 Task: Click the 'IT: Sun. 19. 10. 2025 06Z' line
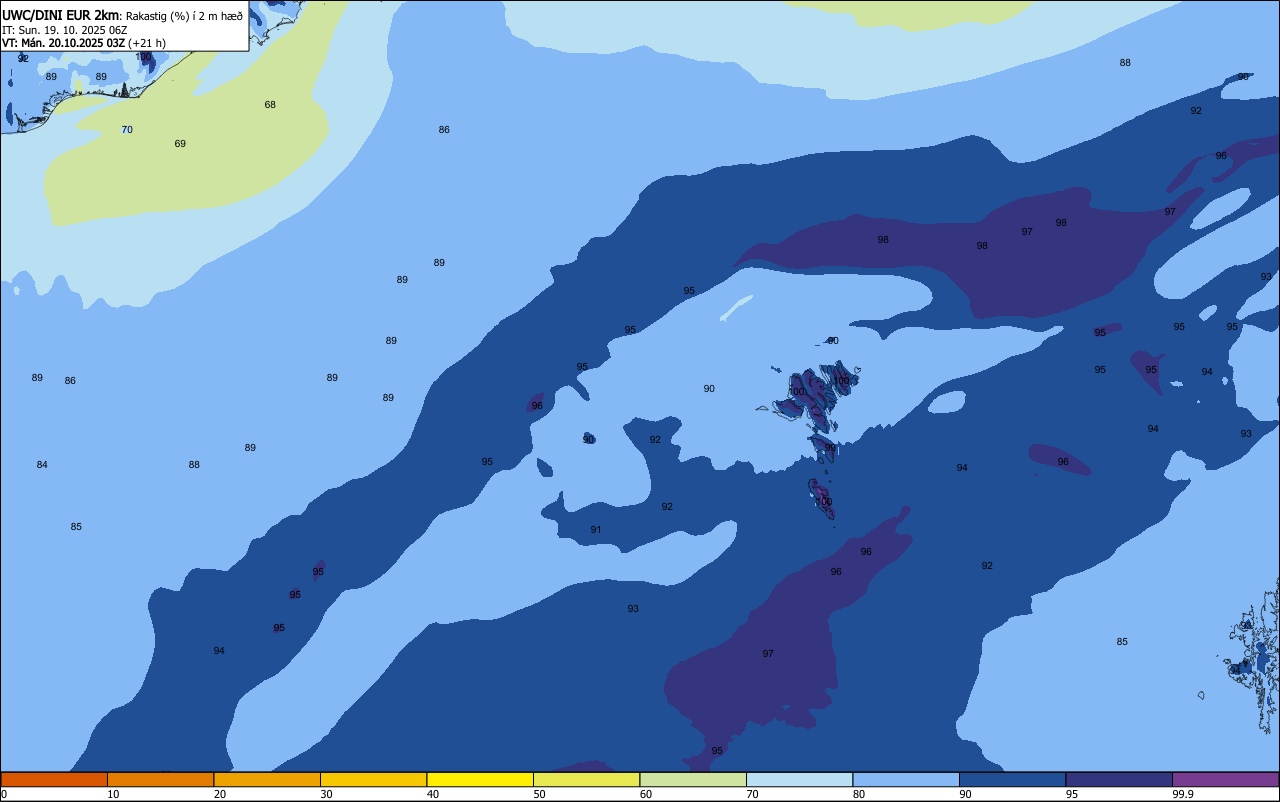click(65, 30)
